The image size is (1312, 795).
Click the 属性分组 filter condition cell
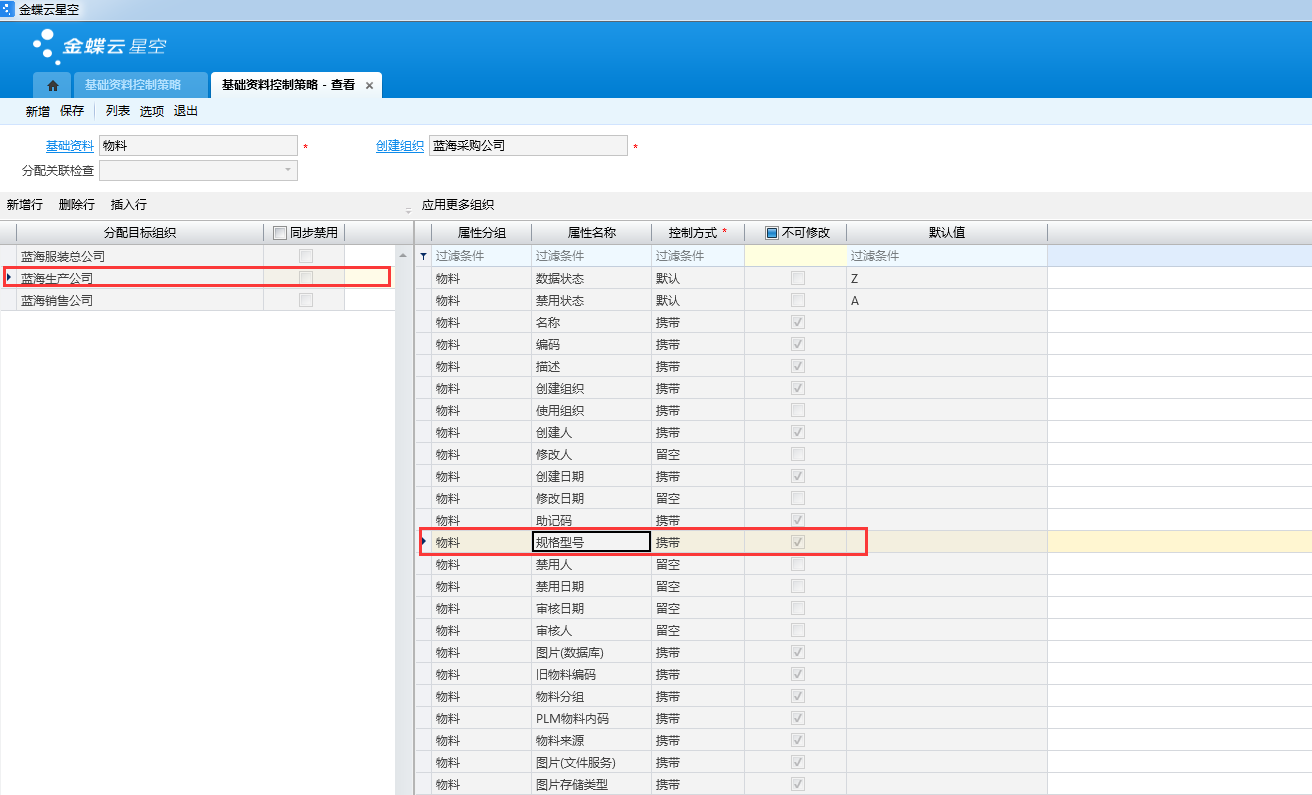coord(481,256)
